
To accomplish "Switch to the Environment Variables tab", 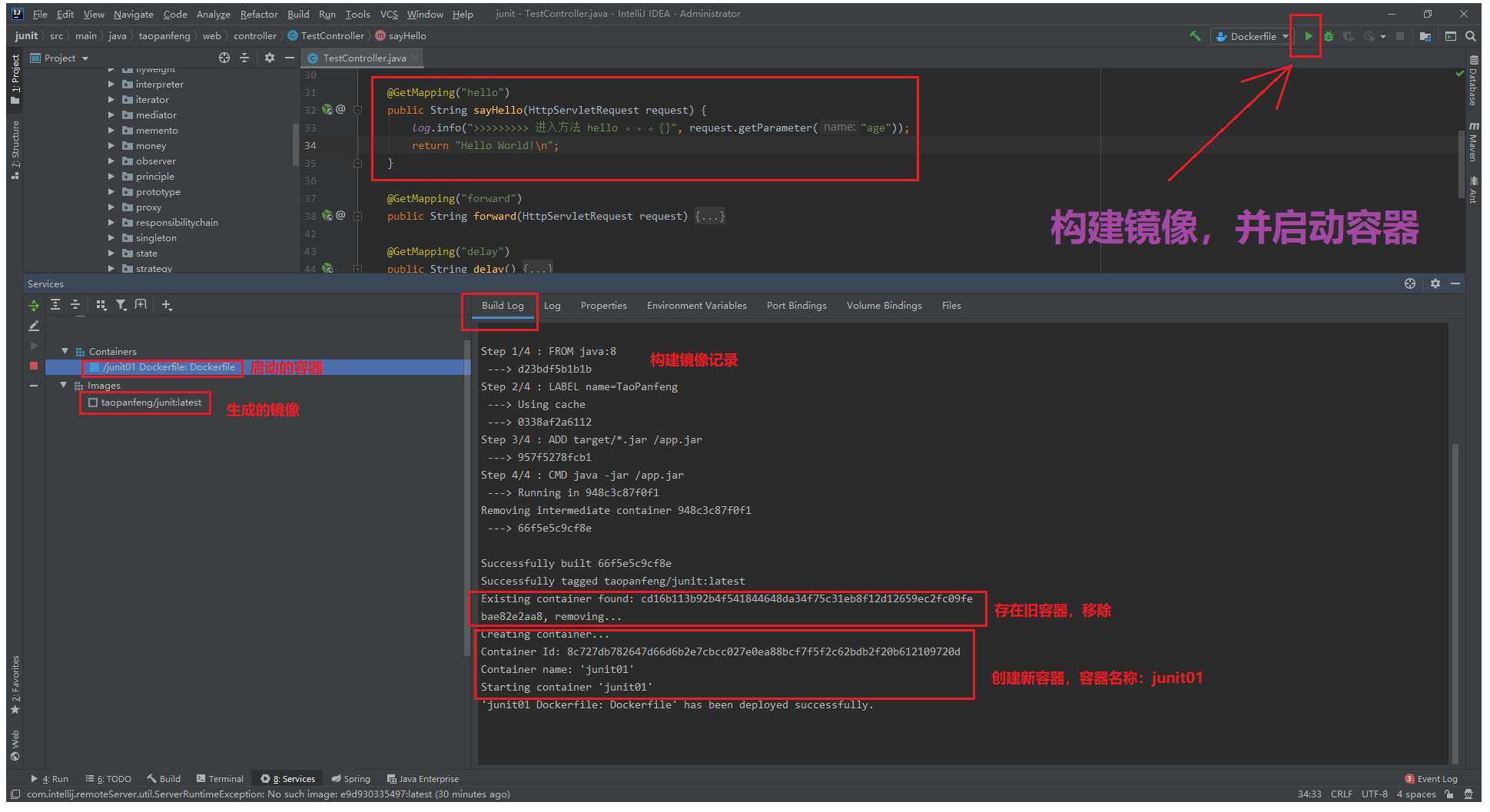I will (696, 306).
